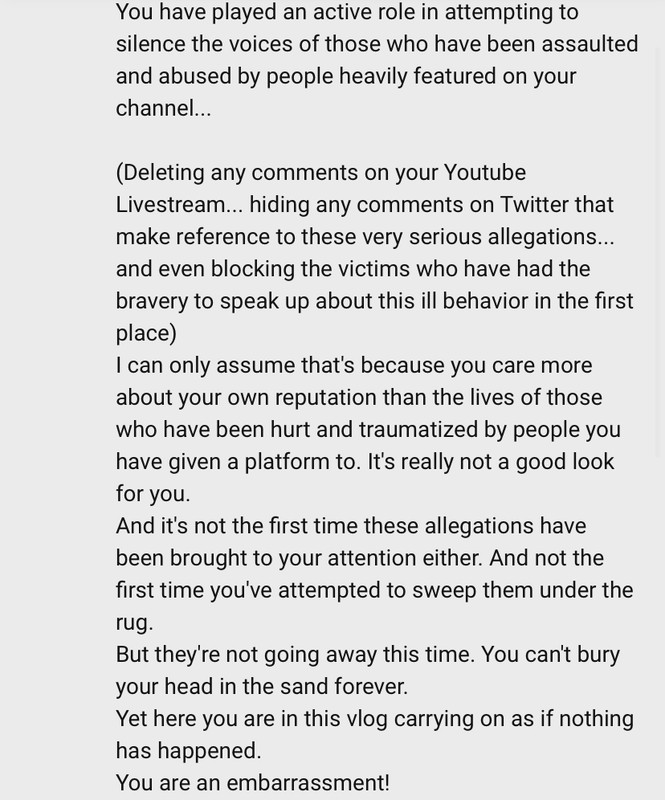Screen dimensions: 665x800
Task: Click the line starting "Yet here you are in this vlog"
Action: tap(375, 719)
